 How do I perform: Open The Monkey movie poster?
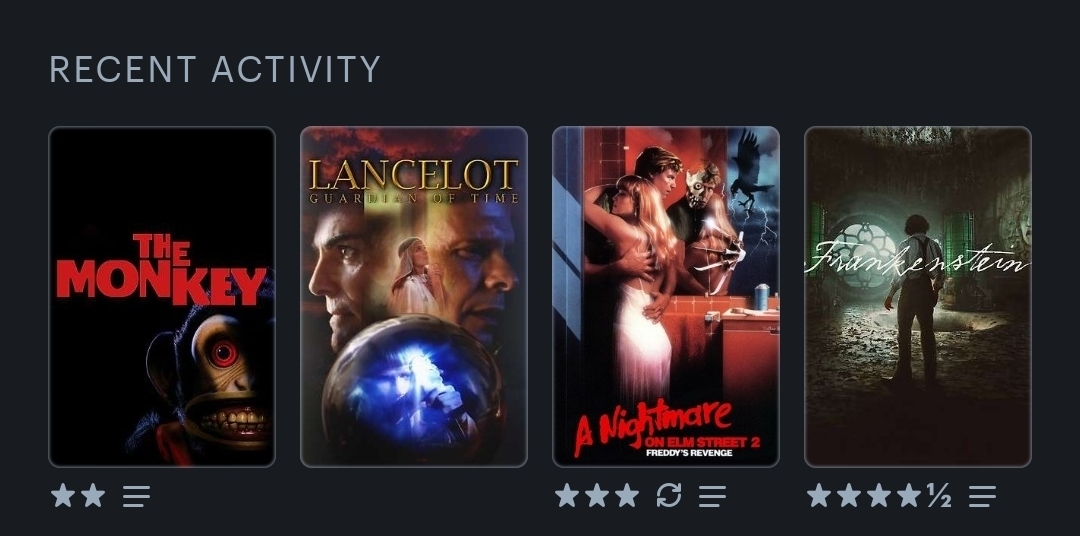tap(162, 297)
